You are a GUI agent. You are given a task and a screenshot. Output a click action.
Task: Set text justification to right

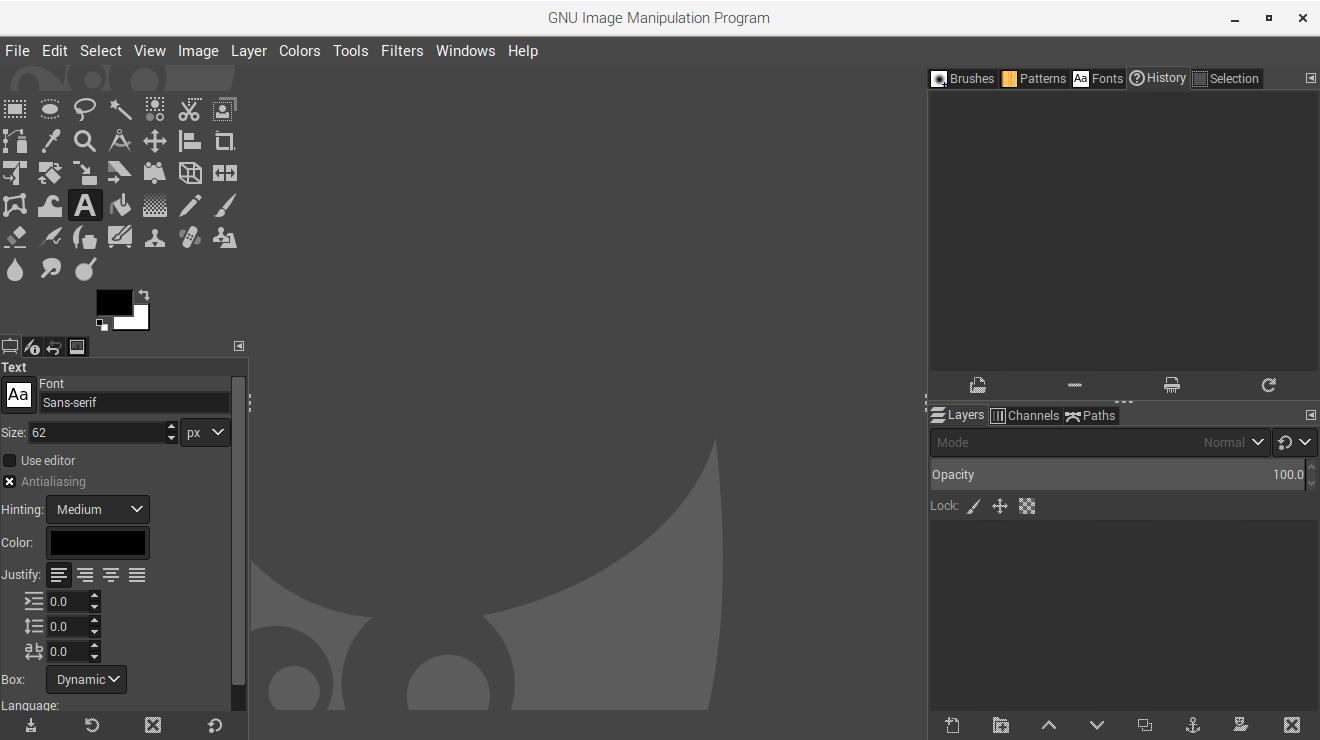click(x=85, y=575)
